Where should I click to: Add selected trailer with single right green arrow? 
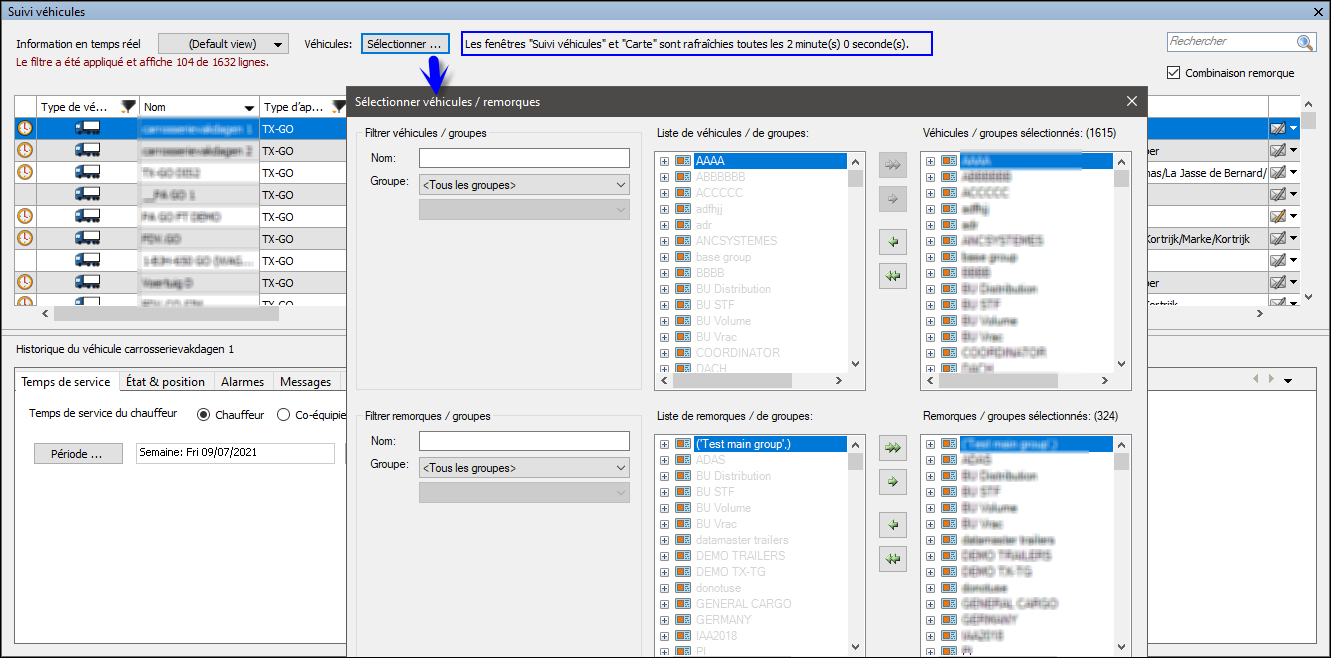(892, 482)
